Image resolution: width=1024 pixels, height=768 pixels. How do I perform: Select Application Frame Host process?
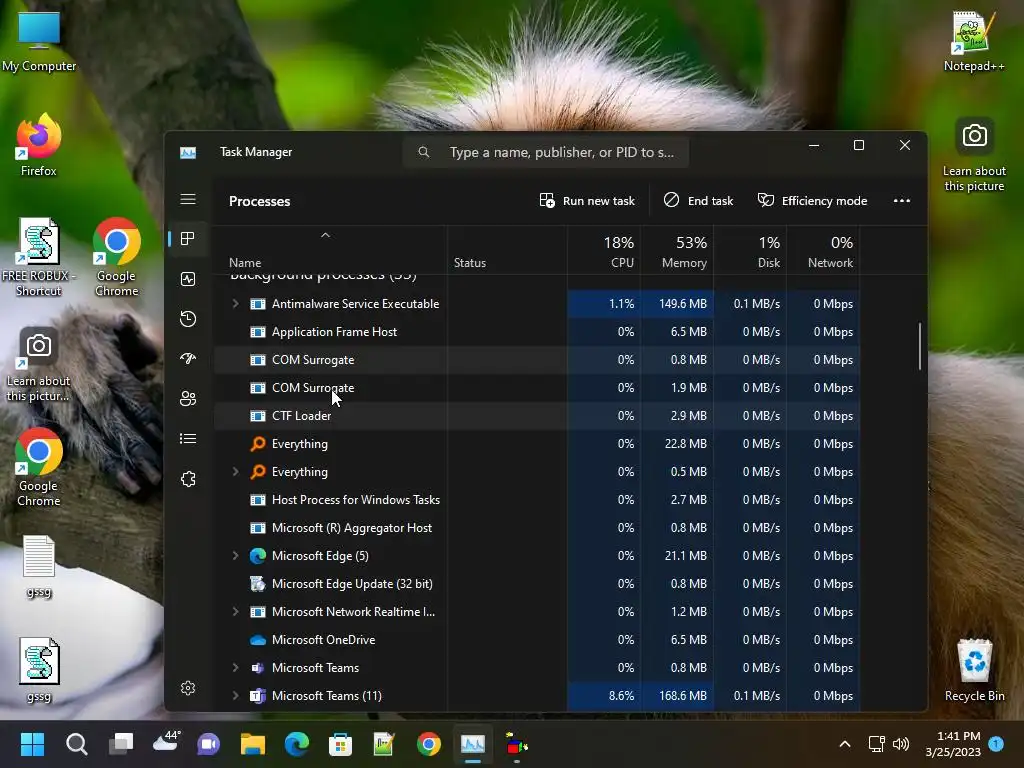[537, 332]
